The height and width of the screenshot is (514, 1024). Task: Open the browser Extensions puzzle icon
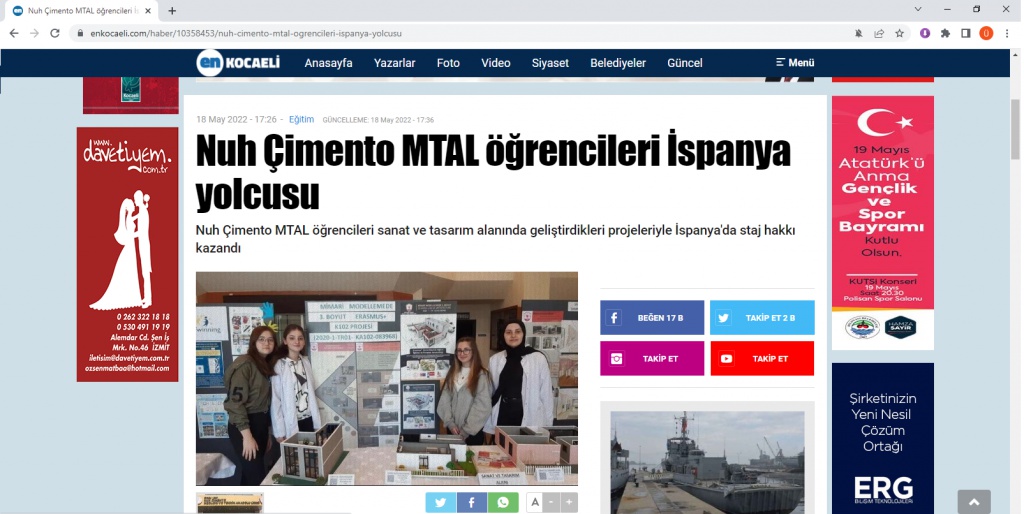pos(945,33)
